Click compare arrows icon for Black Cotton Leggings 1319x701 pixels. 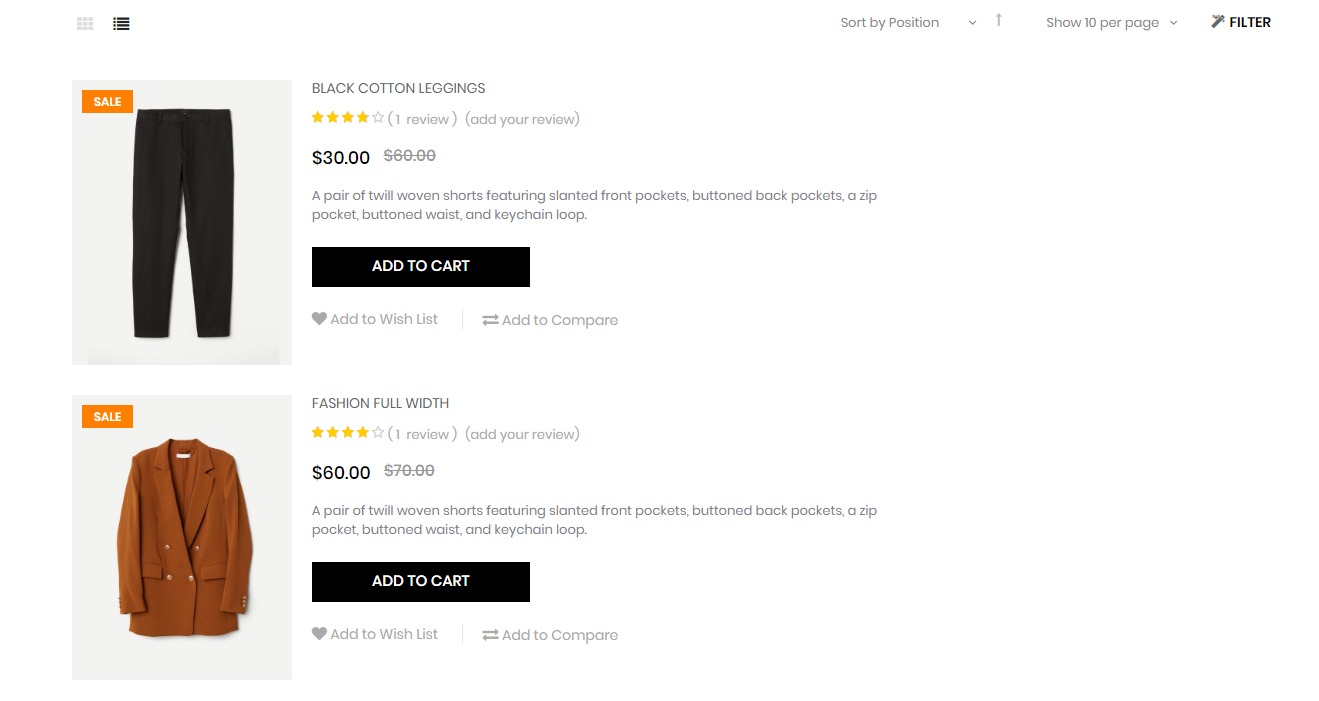pyautogui.click(x=490, y=320)
